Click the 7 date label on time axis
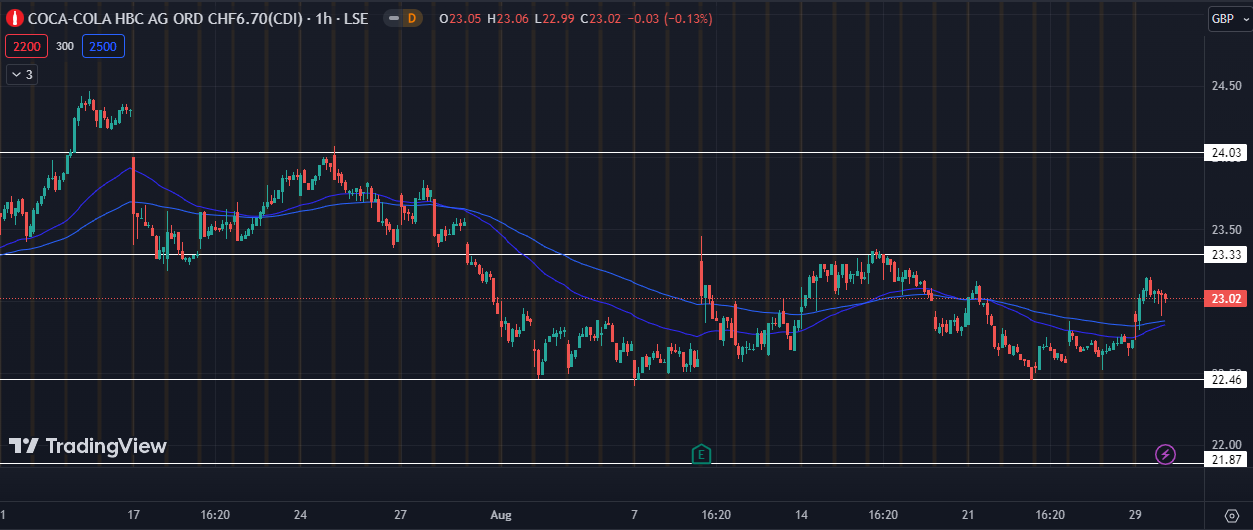The width and height of the screenshot is (1253, 530). (635, 515)
